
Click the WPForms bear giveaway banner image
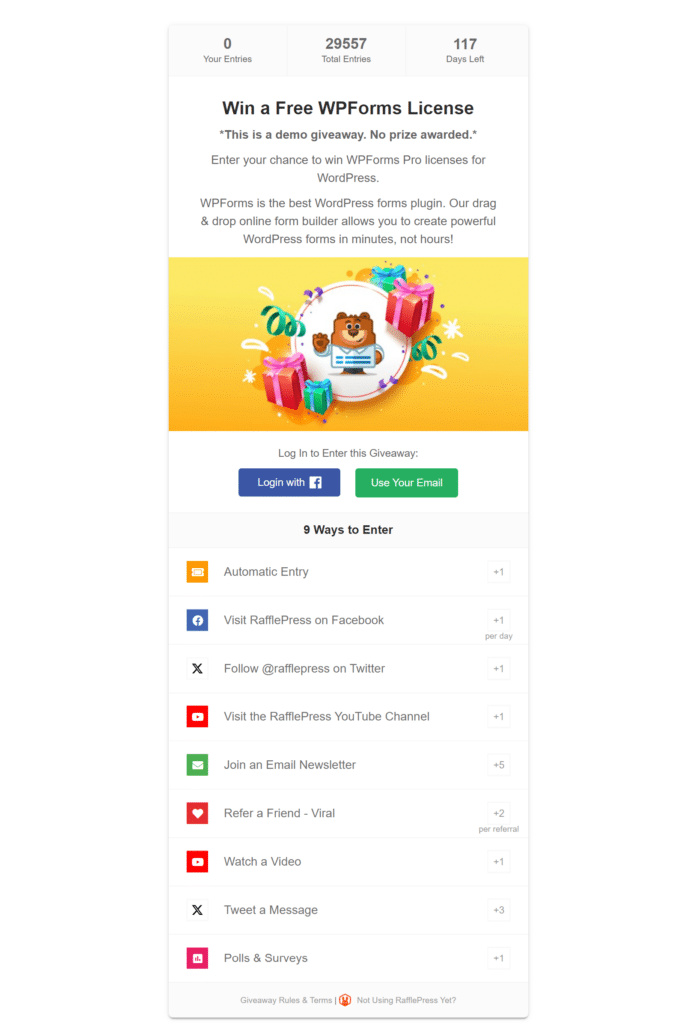(x=348, y=344)
